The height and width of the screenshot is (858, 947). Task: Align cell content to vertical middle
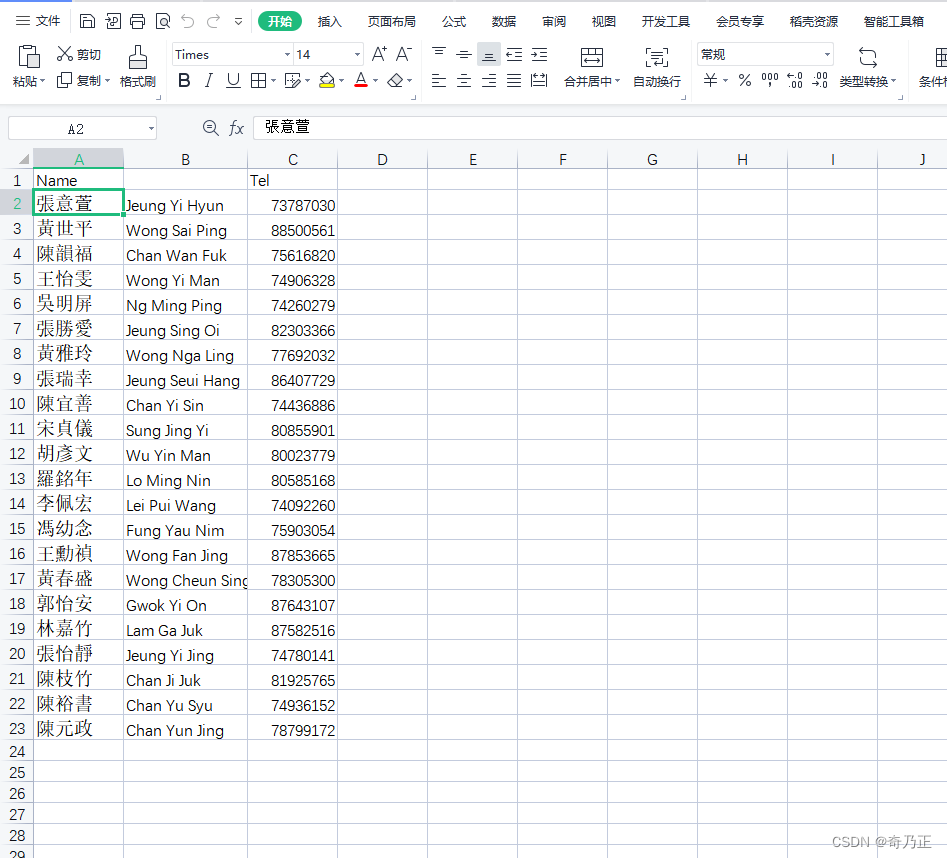pos(464,54)
